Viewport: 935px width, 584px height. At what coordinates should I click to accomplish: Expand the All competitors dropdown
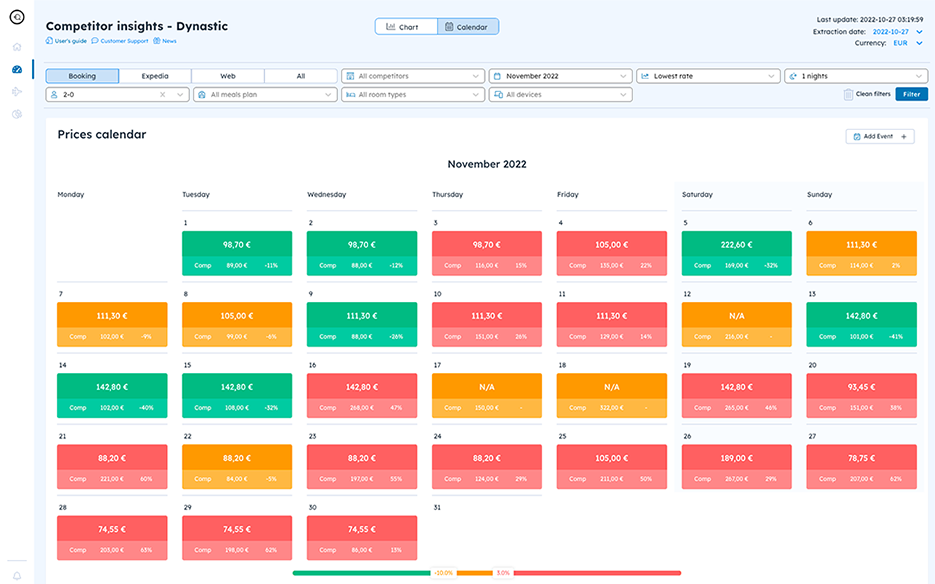pyautogui.click(x=412, y=76)
